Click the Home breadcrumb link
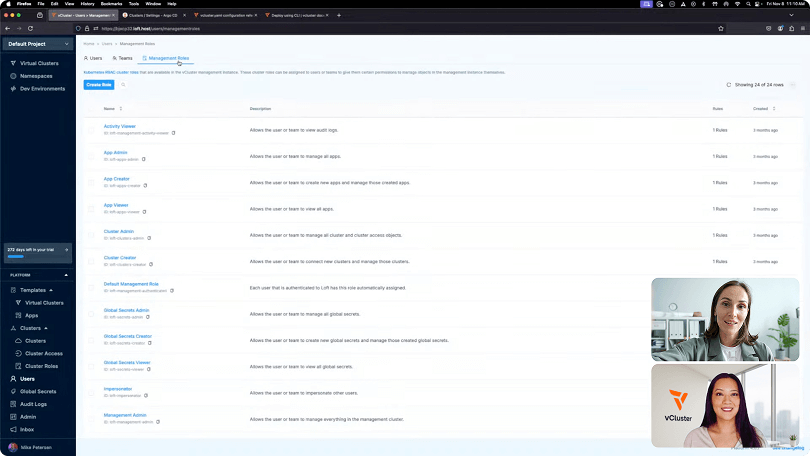The width and height of the screenshot is (810, 456). click(89, 44)
